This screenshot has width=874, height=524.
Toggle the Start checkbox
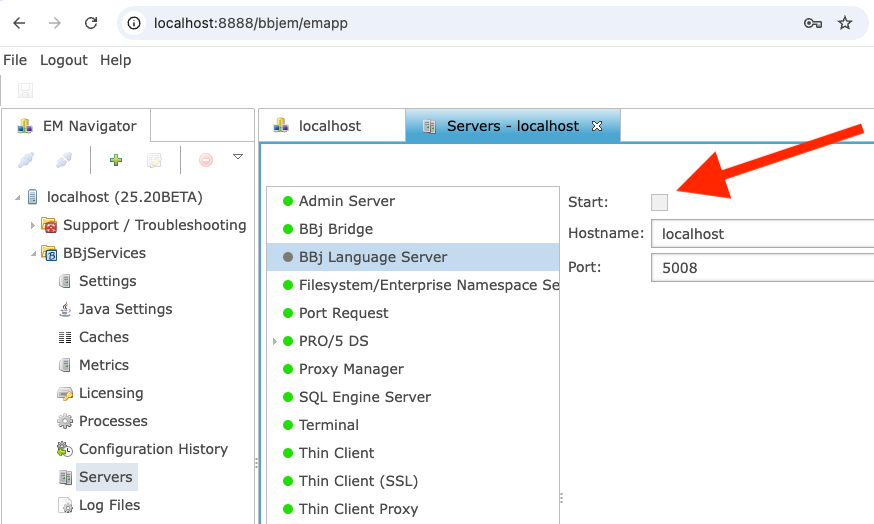point(659,202)
